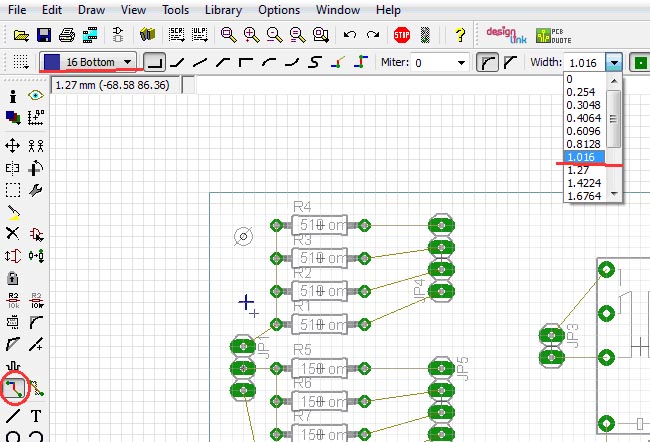Click the Design Link button
The image size is (650, 442).
[x=505, y=34]
